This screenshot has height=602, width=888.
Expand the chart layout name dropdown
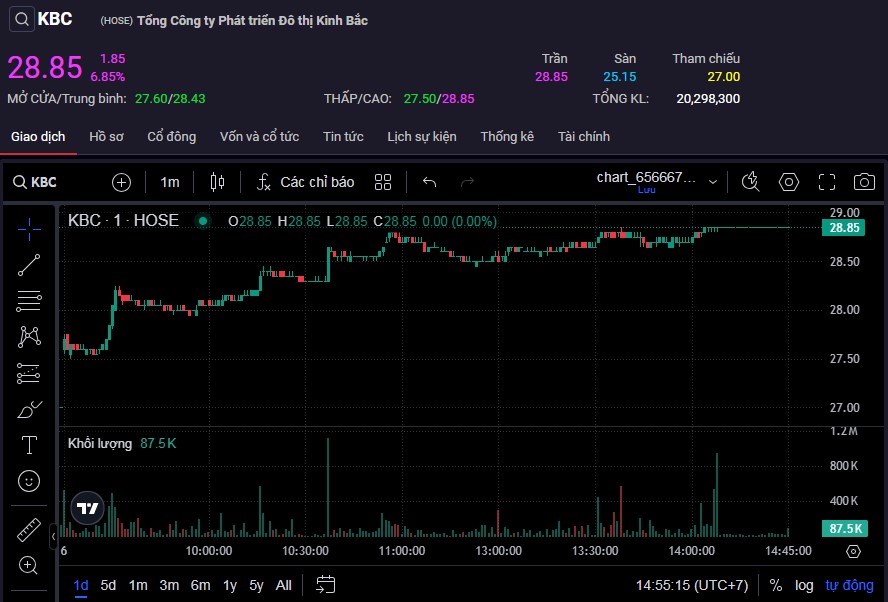pos(713,182)
